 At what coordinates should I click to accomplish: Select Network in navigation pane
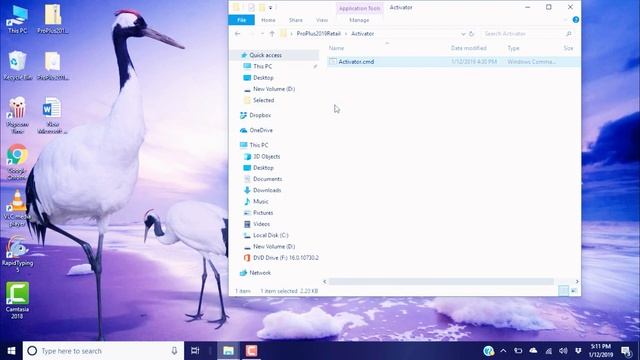point(260,273)
